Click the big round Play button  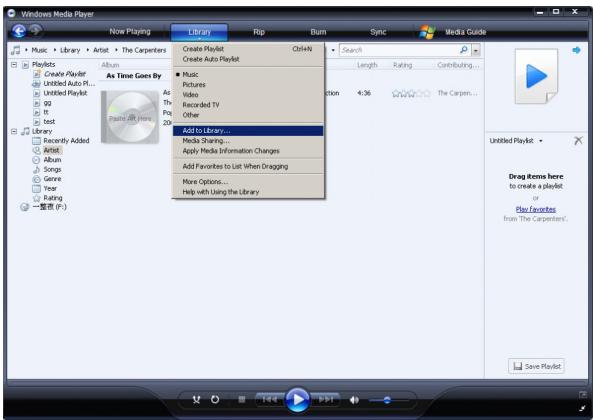[x=297, y=400]
